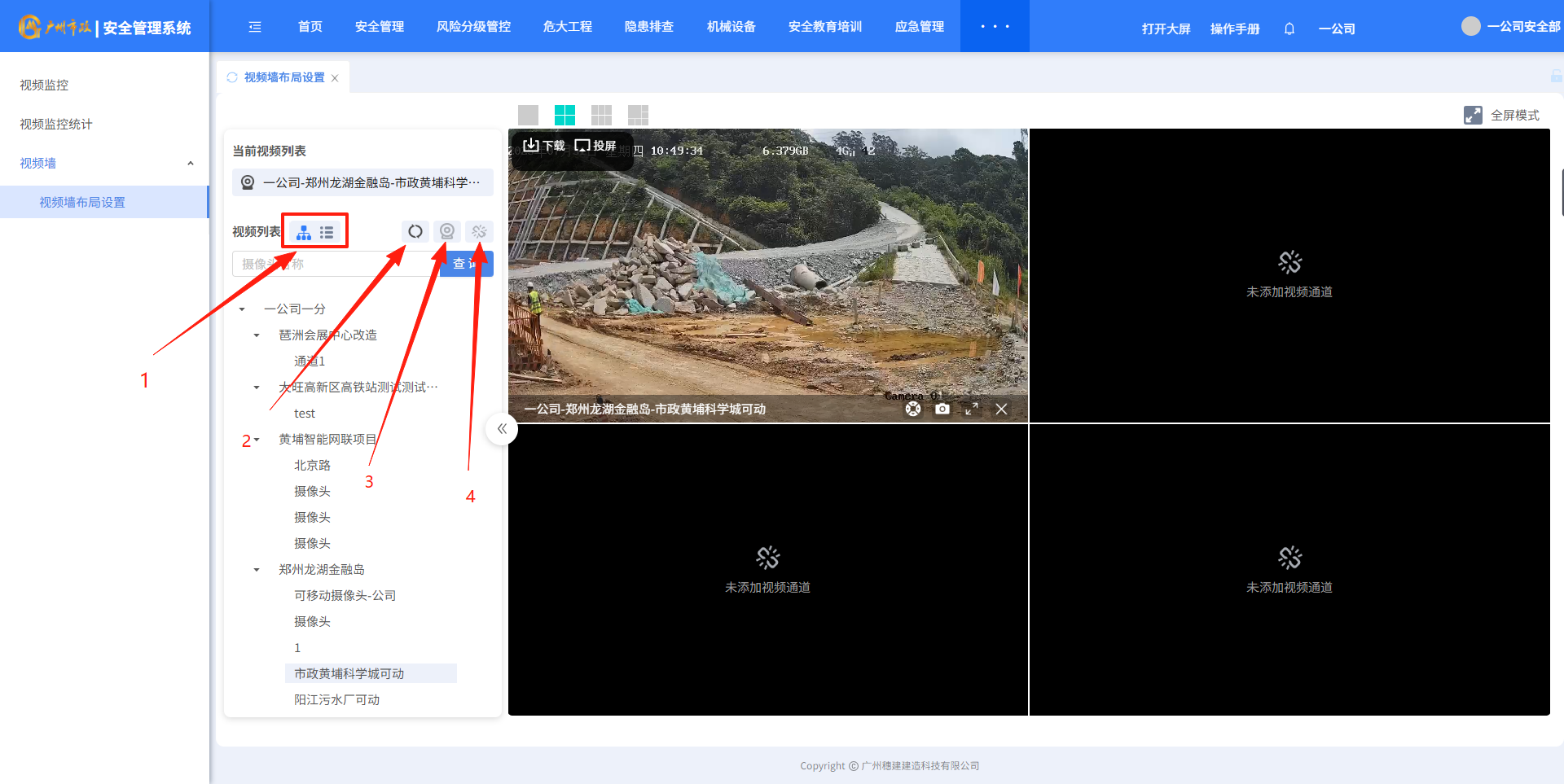1564x784 pixels.
Task: Click the refresh video list icon
Action: (415, 232)
